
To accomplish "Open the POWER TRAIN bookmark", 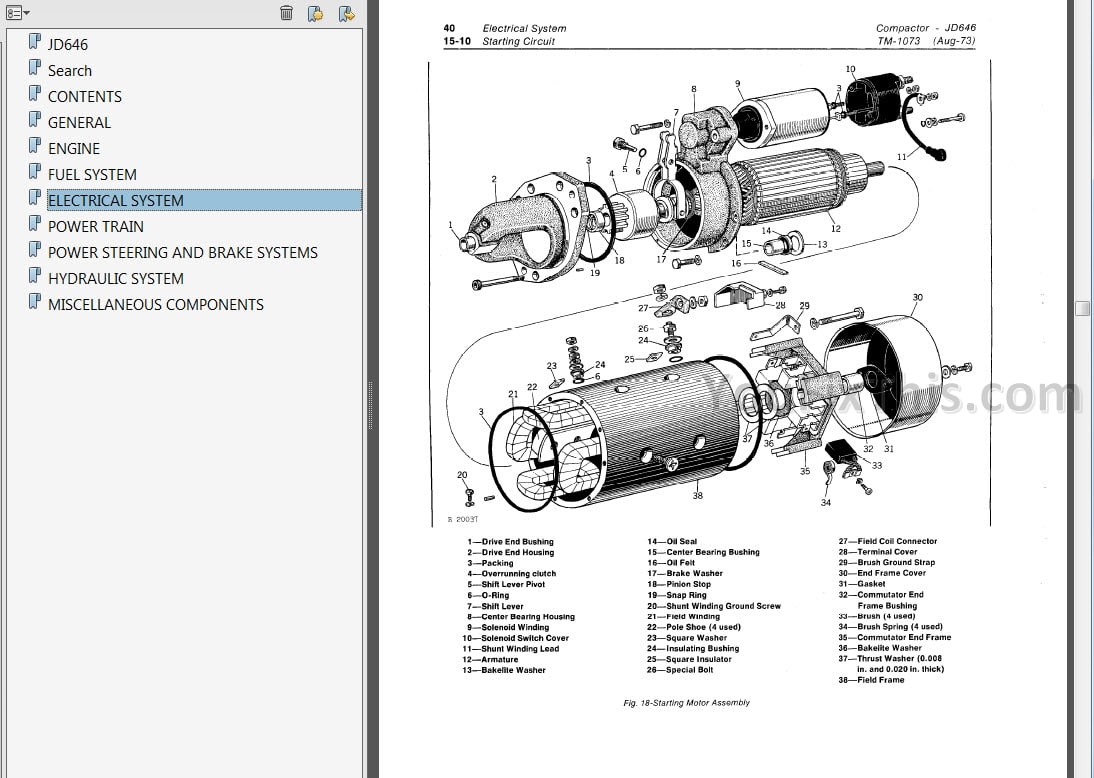I will [x=96, y=226].
